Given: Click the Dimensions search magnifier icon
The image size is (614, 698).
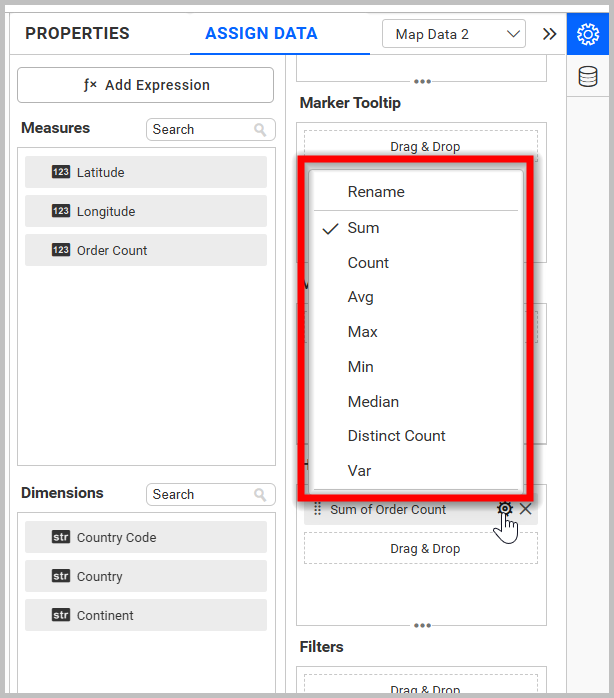Looking at the screenshot, I should click(261, 495).
